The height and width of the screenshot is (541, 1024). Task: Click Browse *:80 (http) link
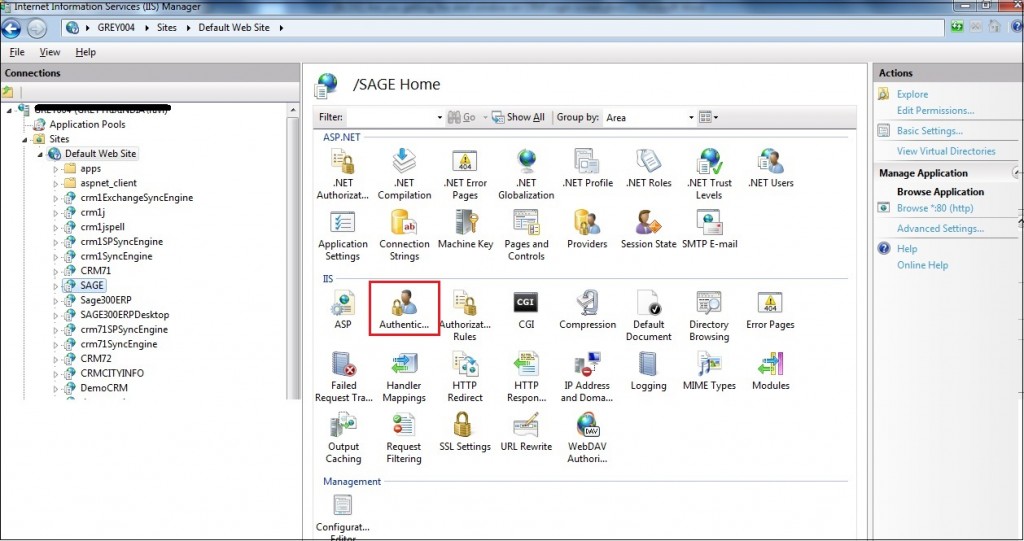[x=935, y=208]
